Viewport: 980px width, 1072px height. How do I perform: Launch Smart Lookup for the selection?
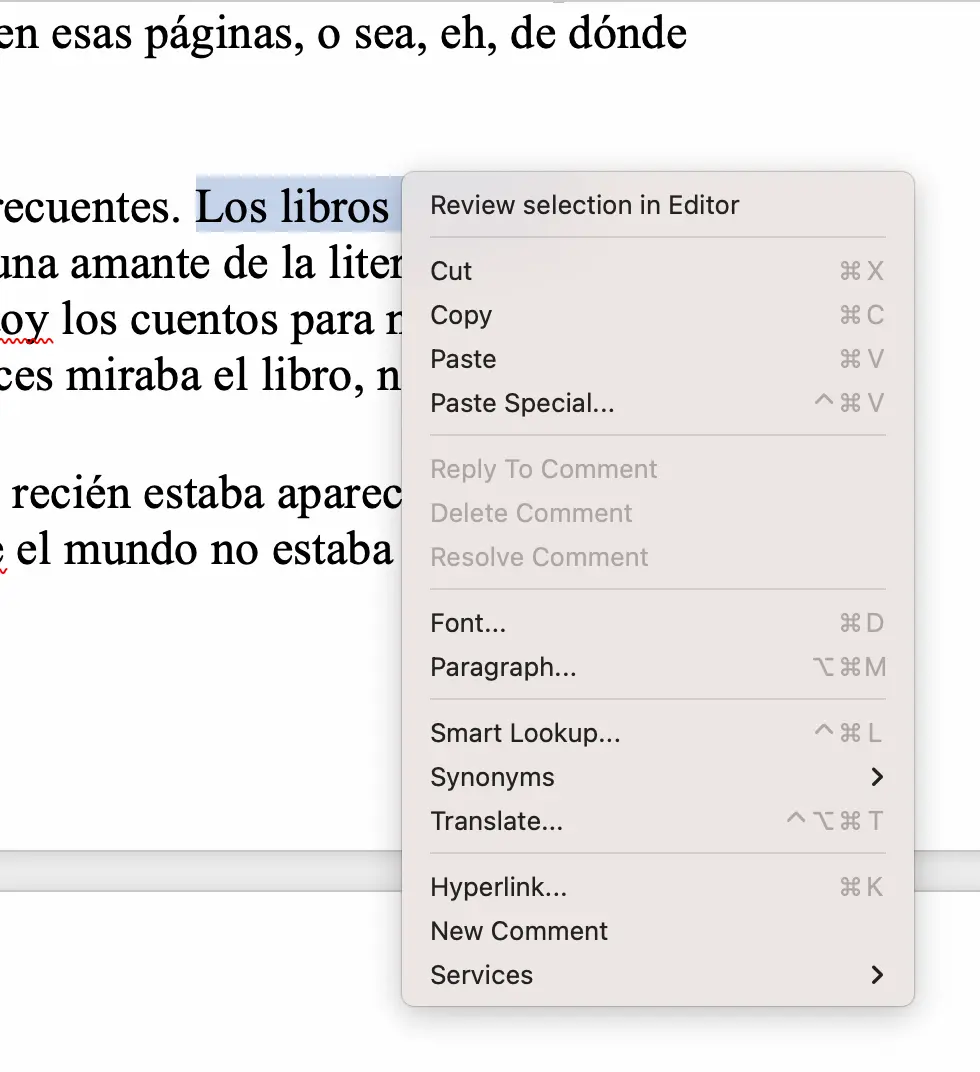(x=525, y=733)
